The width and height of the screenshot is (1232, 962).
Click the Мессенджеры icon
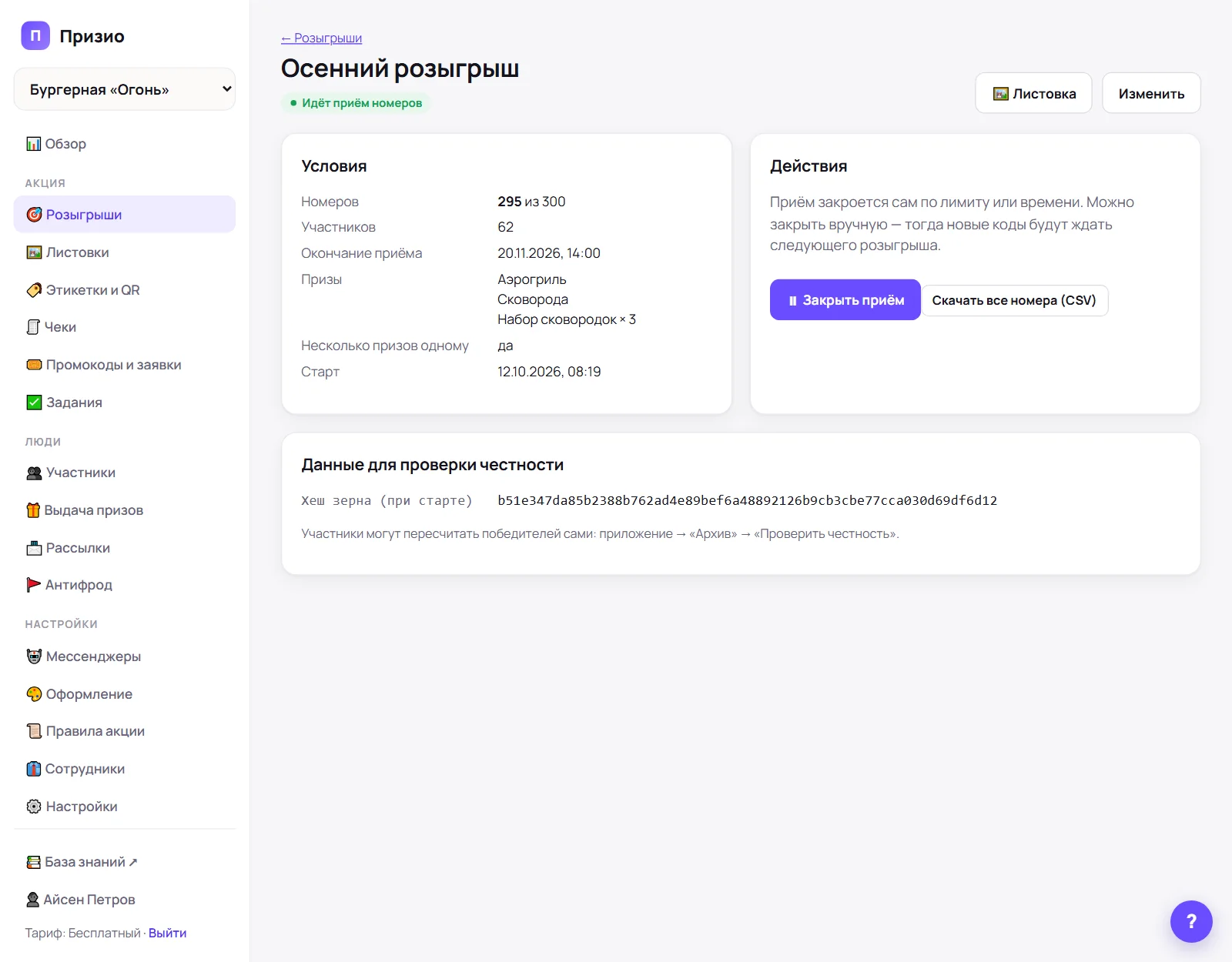click(34, 656)
